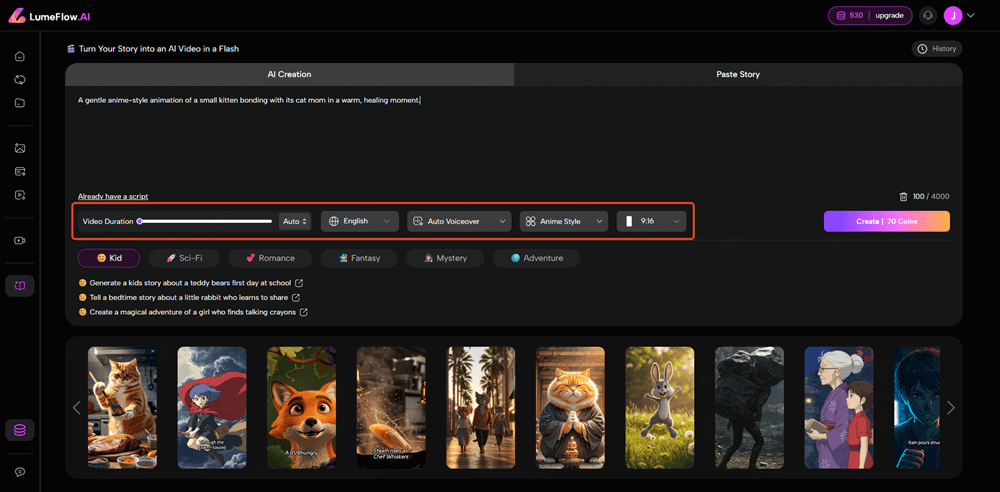Image resolution: width=1000 pixels, height=492 pixels.
Task: Select the Kid story category
Action: (109, 258)
